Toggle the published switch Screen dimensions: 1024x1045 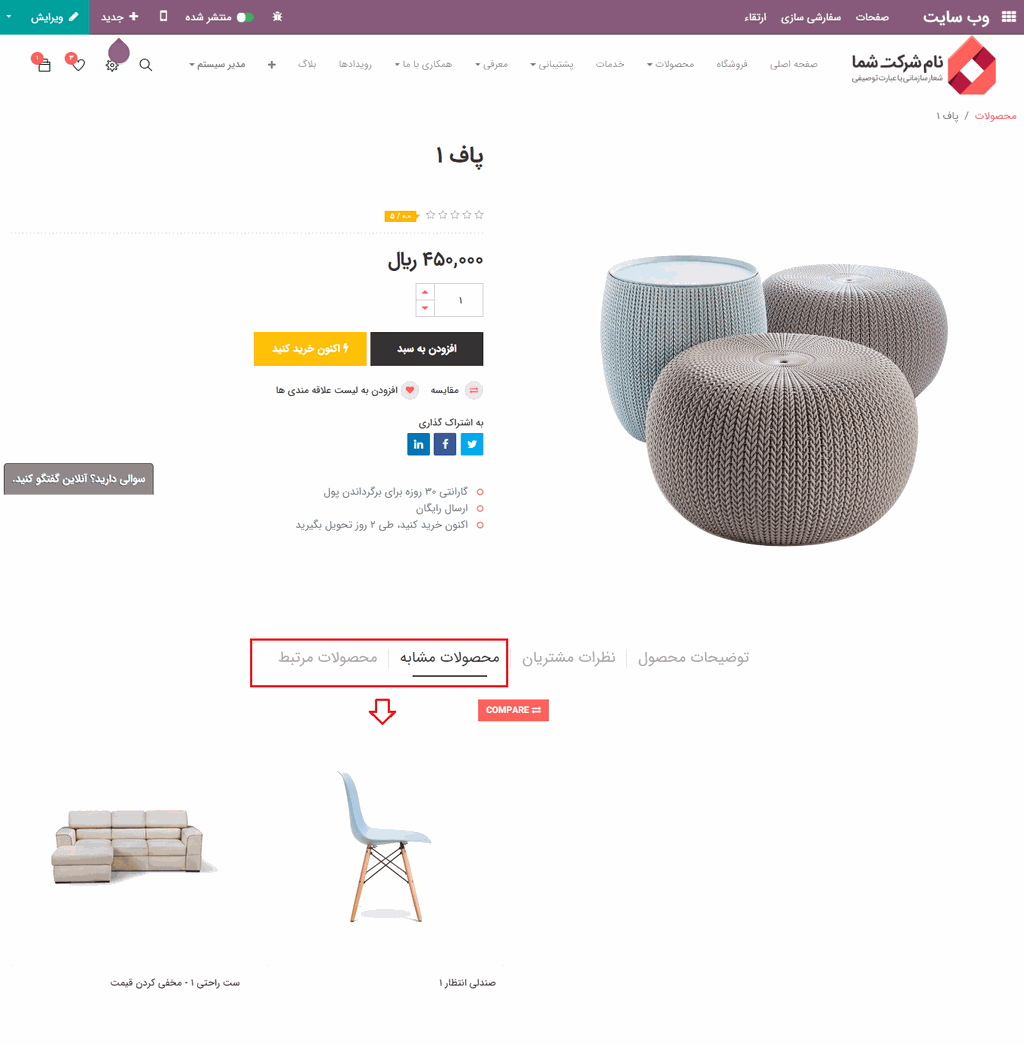245,17
